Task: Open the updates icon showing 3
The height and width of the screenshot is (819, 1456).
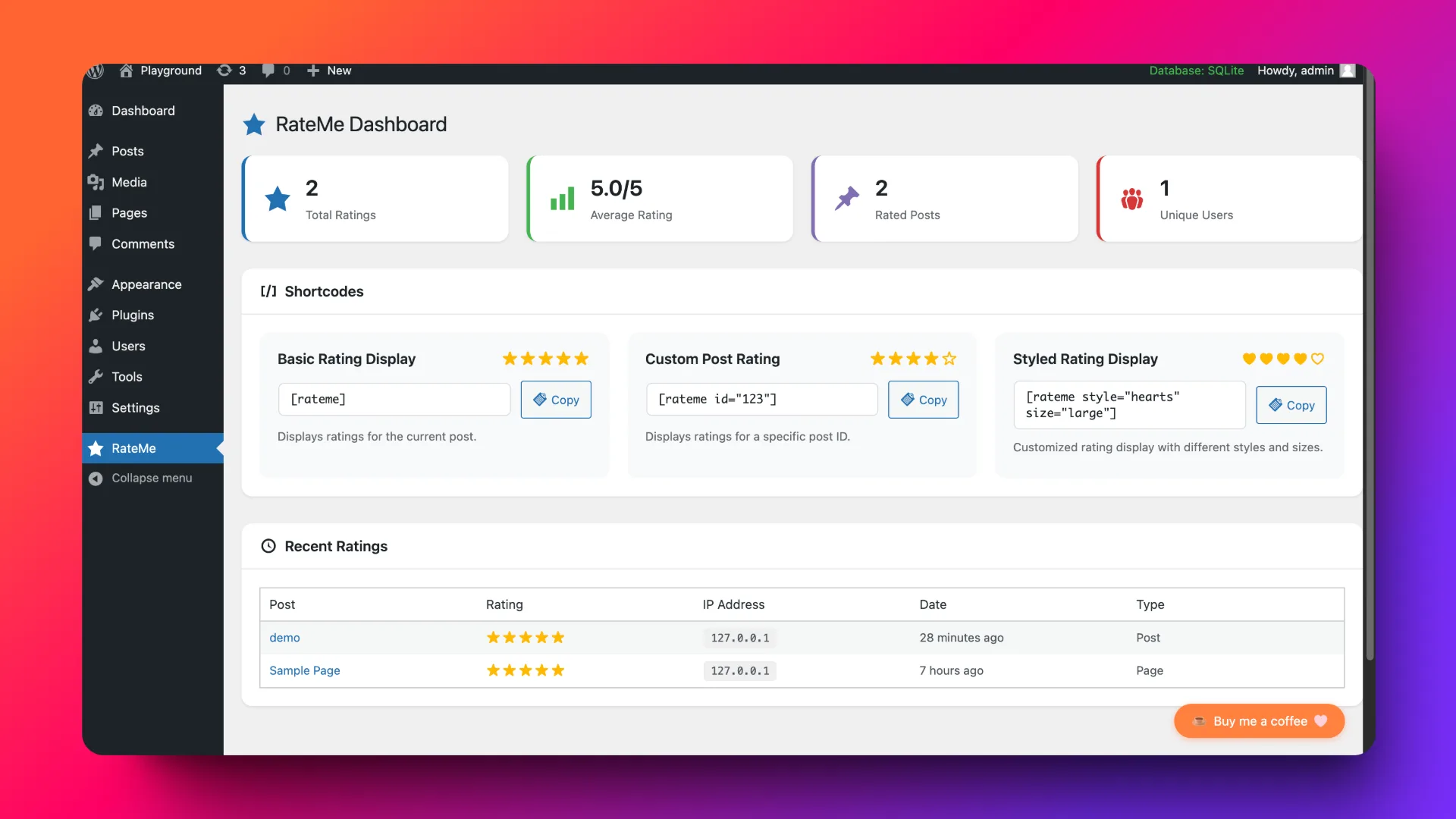Action: (x=224, y=71)
